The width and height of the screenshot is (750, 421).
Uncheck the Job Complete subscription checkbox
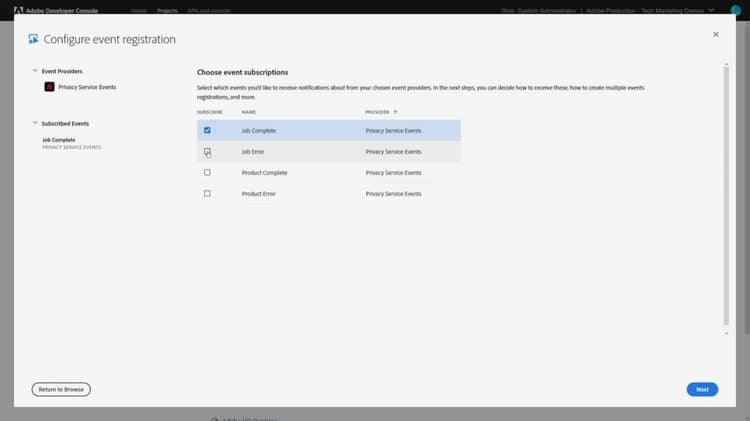pyautogui.click(x=207, y=130)
